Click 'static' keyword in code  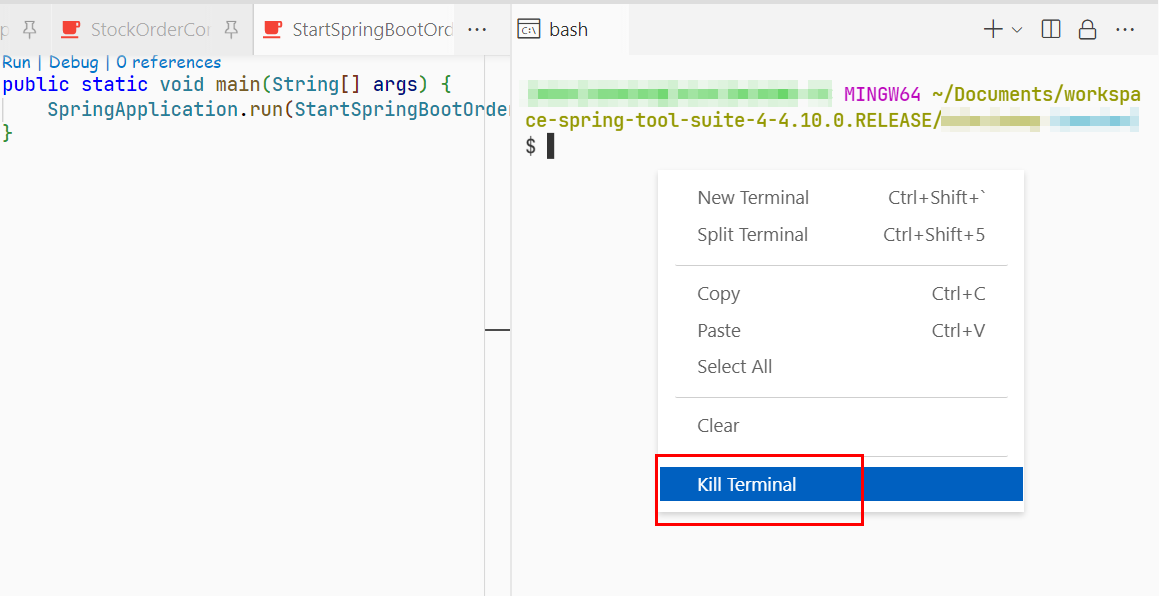[x=115, y=84]
